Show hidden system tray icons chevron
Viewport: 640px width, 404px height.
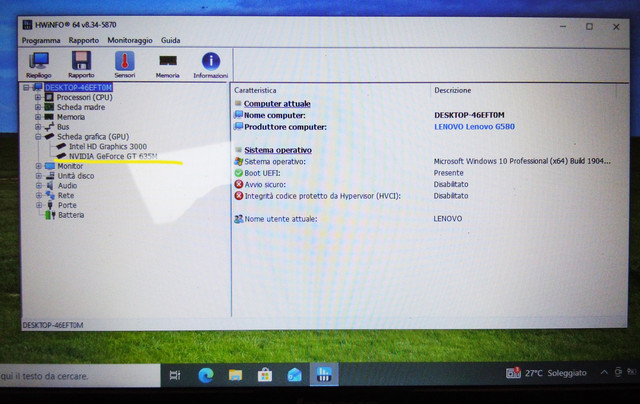pos(604,372)
